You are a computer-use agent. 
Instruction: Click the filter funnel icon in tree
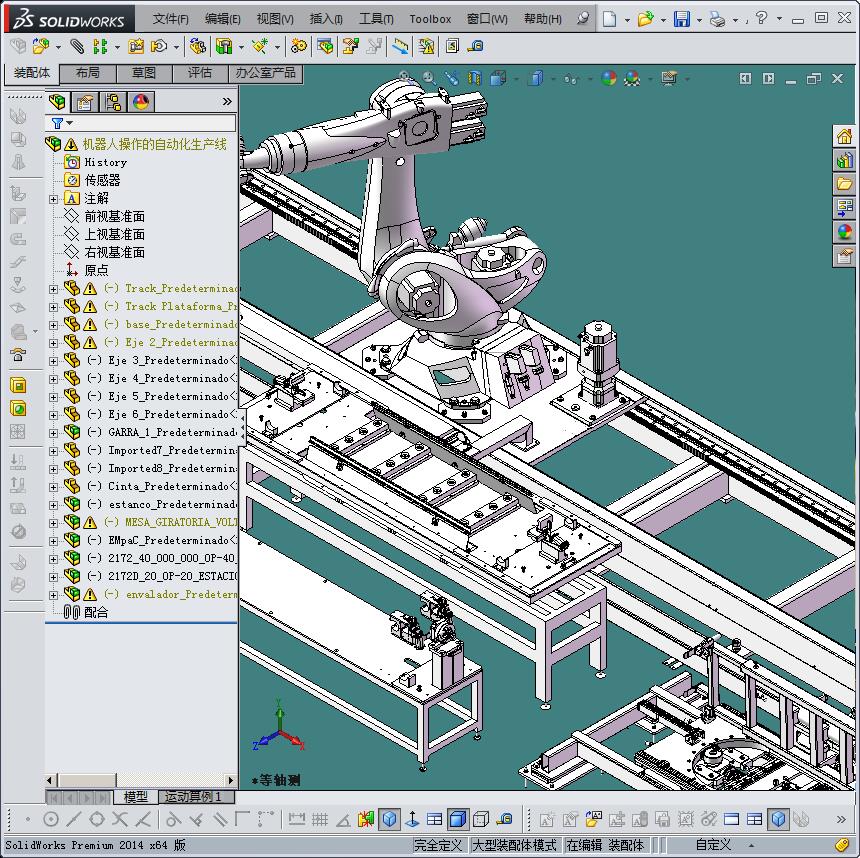[x=57, y=123]
